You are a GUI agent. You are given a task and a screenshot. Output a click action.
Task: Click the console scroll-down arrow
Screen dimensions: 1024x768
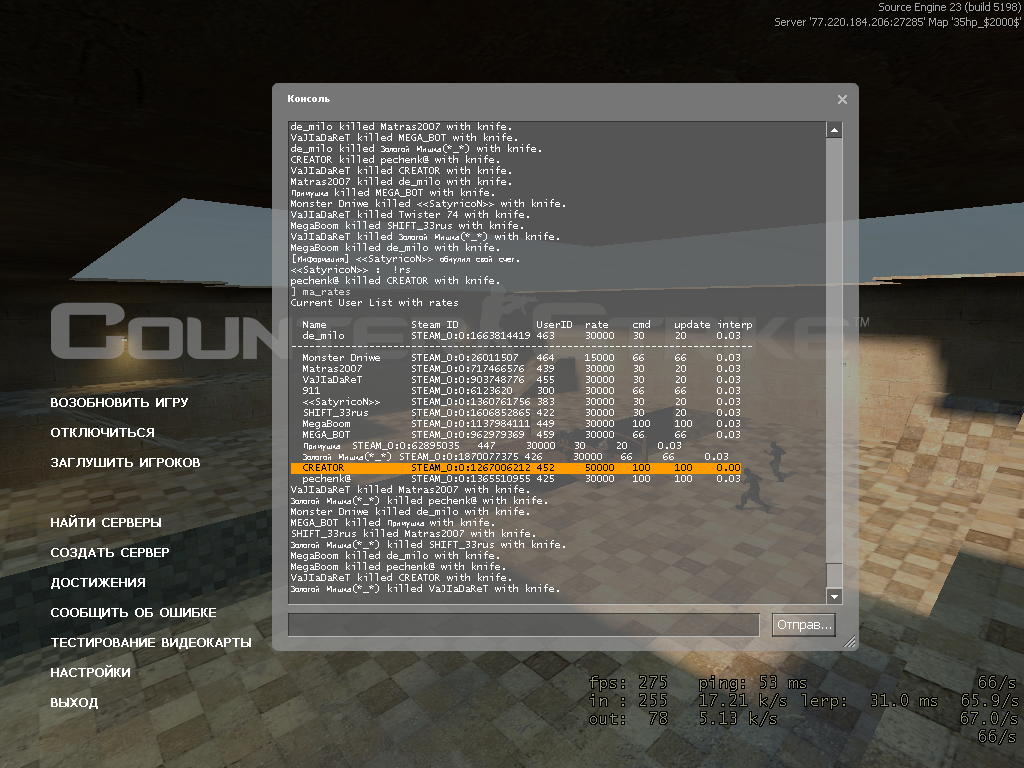point(834,596)
